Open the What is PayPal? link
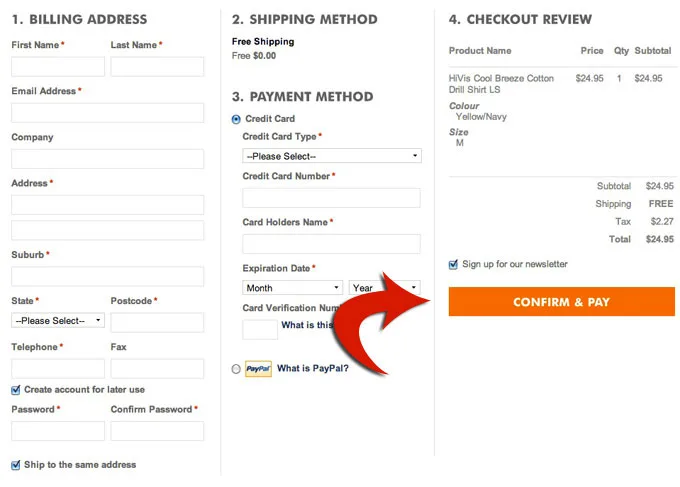Image resolution: width=680 pixels, height=487 pixels. click(x=312, y=369)
